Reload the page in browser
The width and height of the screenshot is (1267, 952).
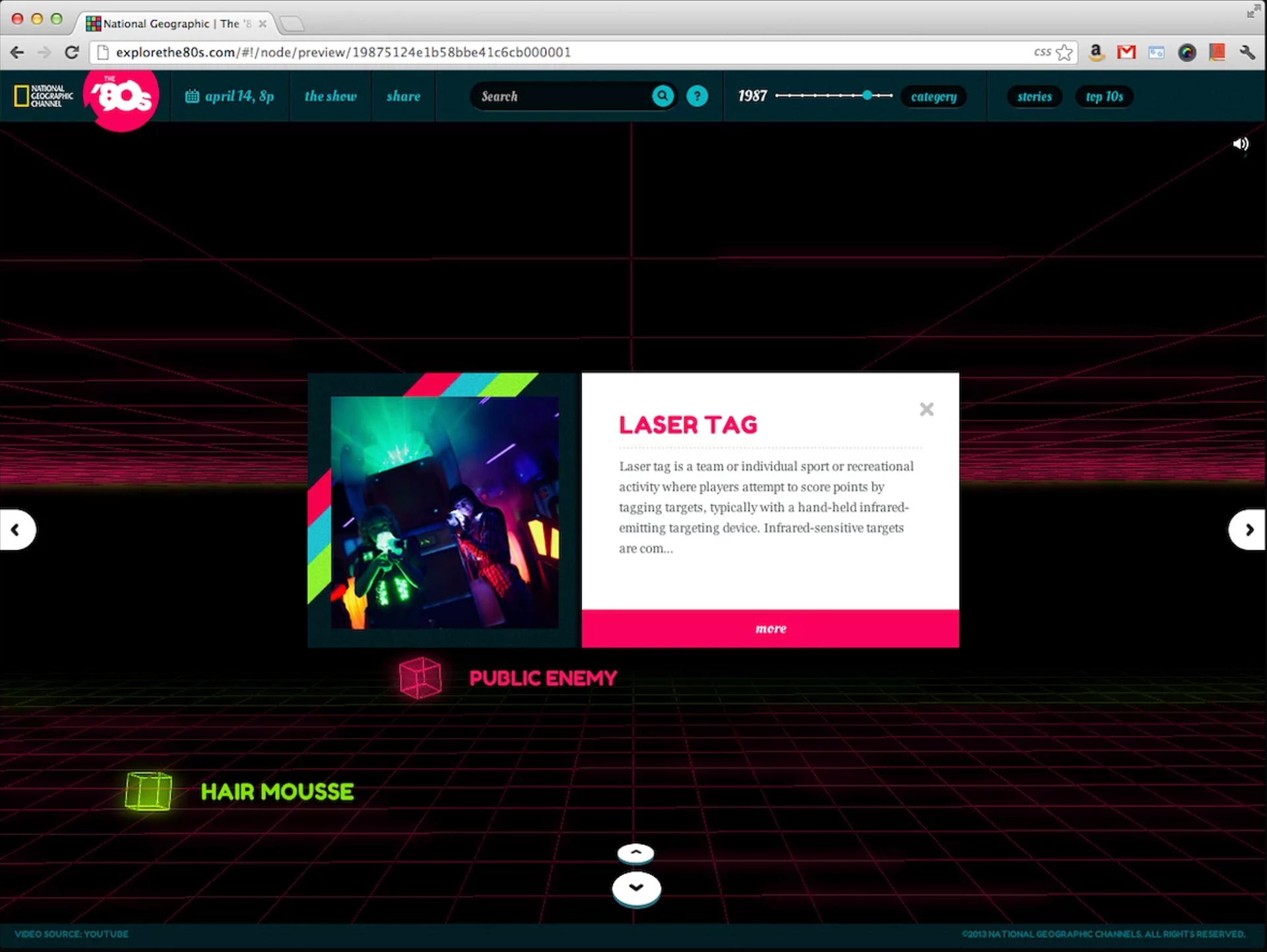(x=72, y=52)
